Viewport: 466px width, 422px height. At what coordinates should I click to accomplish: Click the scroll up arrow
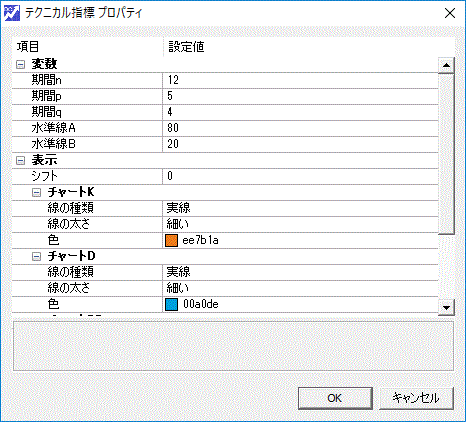pyautogui.click(x=446, y=65)
